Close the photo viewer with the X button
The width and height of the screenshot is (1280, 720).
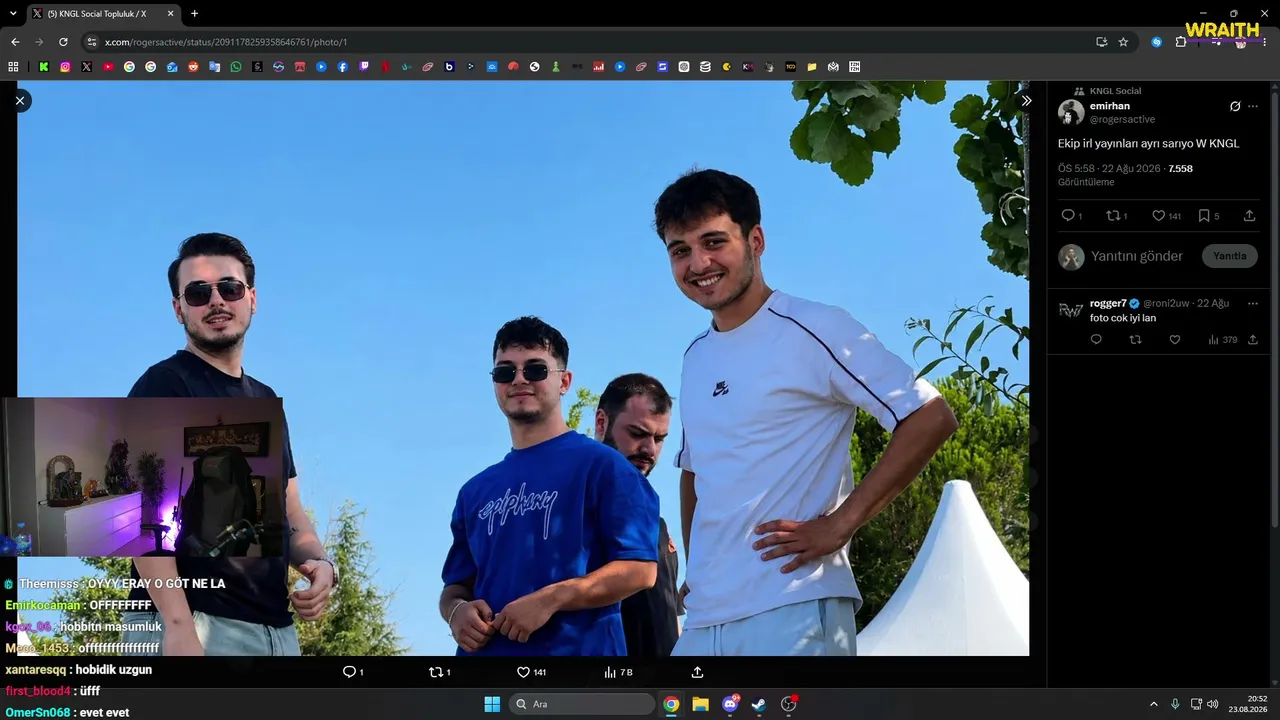point(19,100)
